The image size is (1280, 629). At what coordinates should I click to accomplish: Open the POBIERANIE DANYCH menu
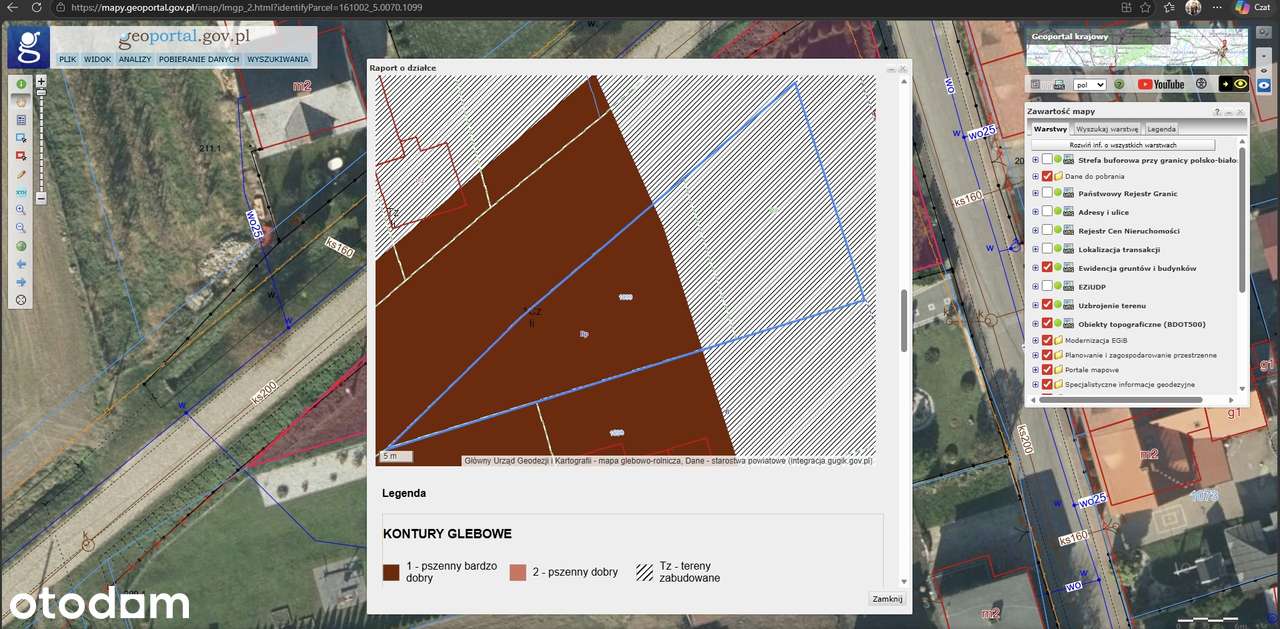click(199, 59)
